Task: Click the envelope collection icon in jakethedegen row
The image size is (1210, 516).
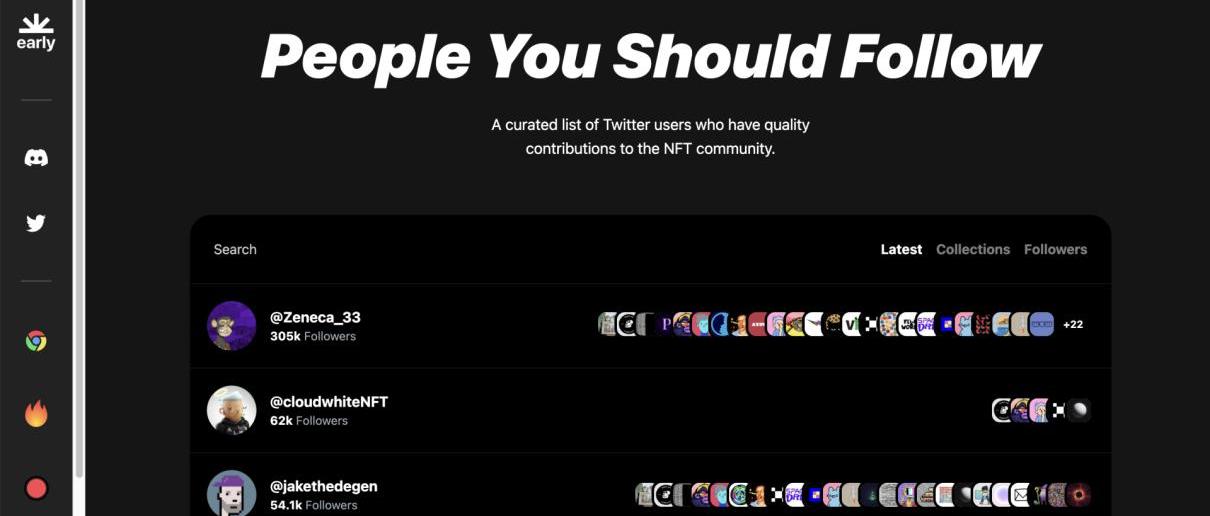Action: point(1021,494)
